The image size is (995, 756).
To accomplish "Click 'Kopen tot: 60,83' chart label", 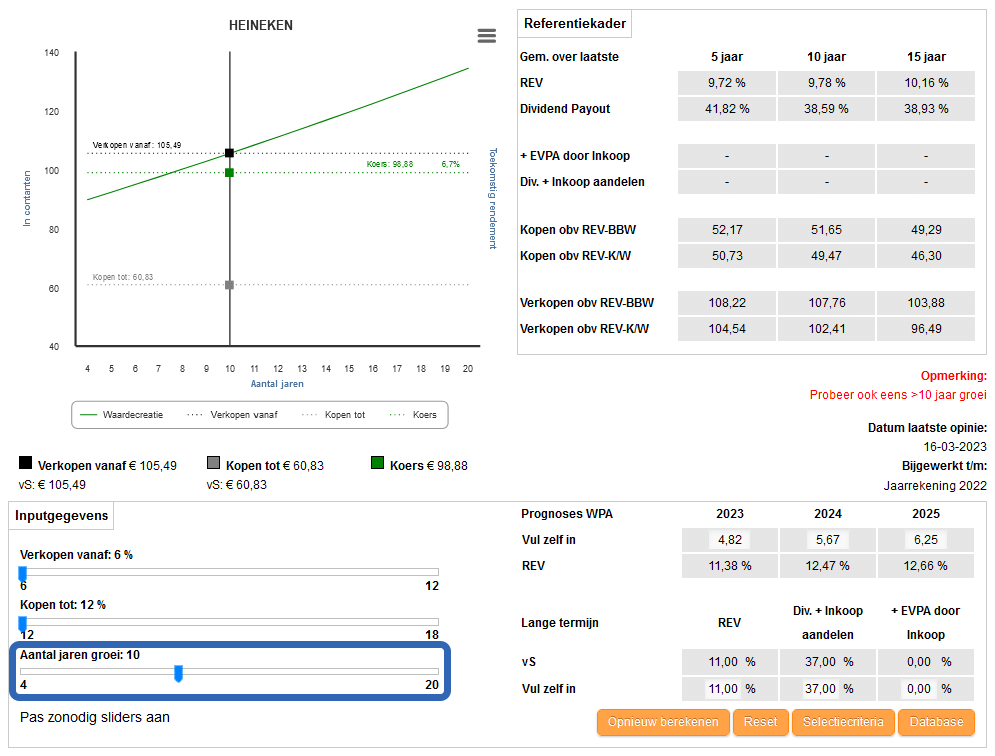I will [x=122, y=277].
